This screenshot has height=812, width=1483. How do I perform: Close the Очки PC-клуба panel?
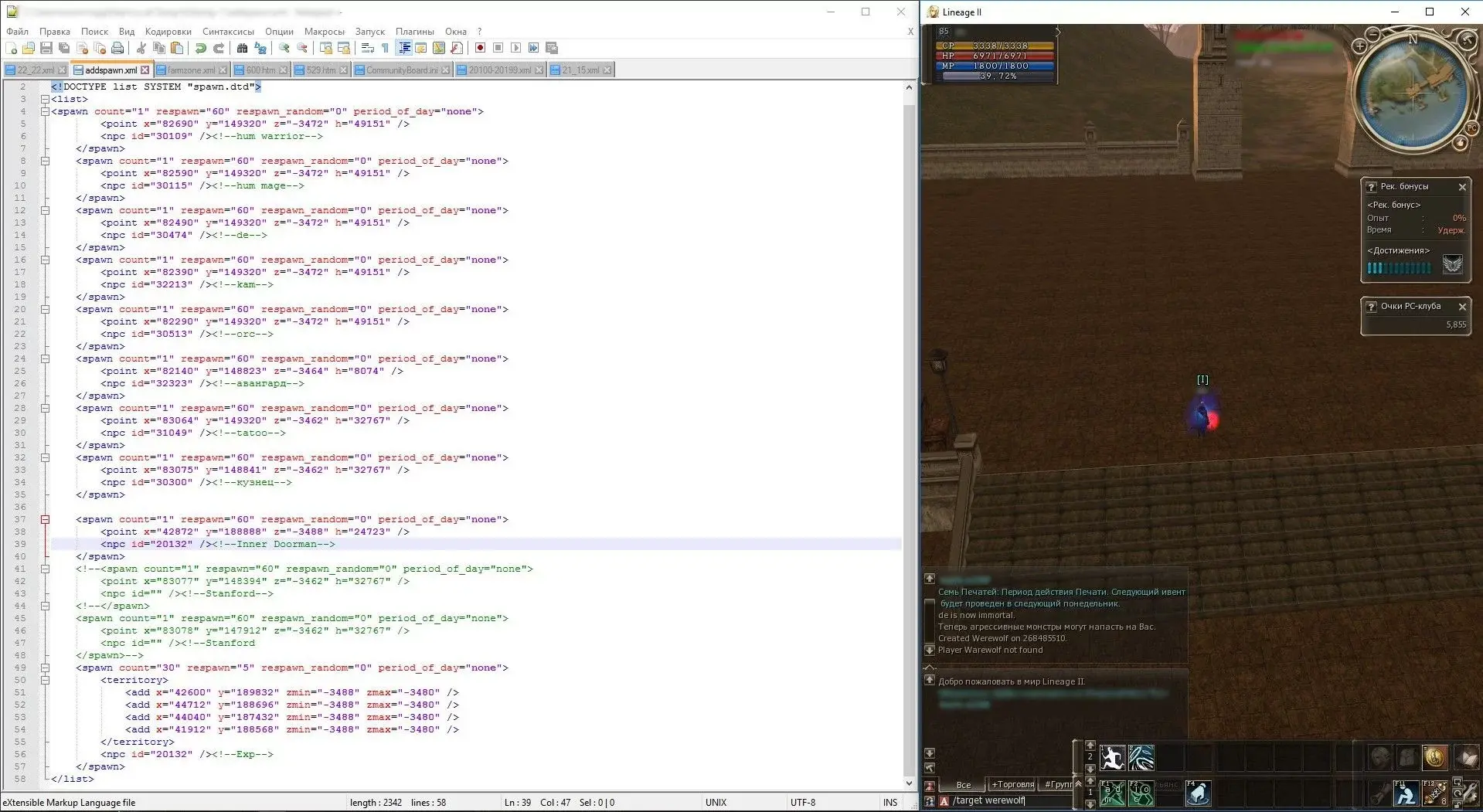click(1461, 307)
